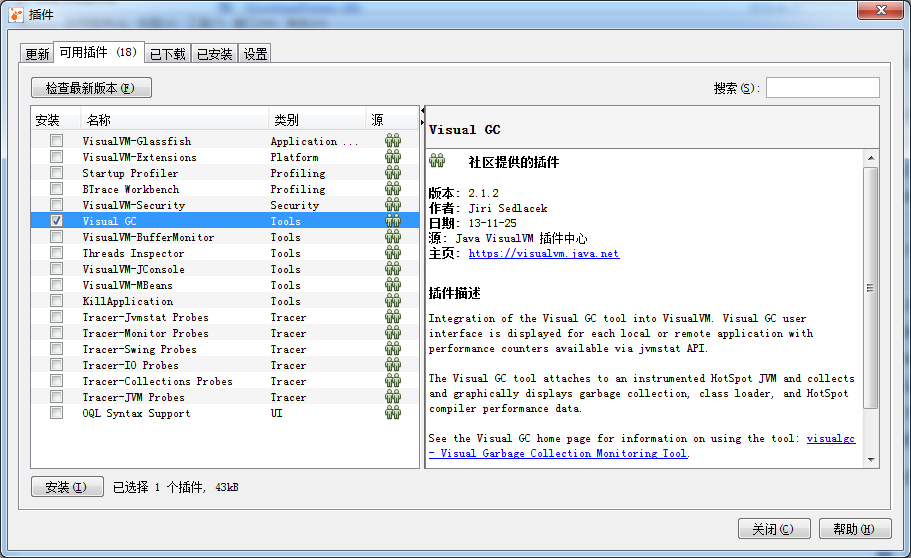Screen dimensions: 911x558
Task: Check the VisualVM-Extensions install checkbox
Action: coord(56,156)
